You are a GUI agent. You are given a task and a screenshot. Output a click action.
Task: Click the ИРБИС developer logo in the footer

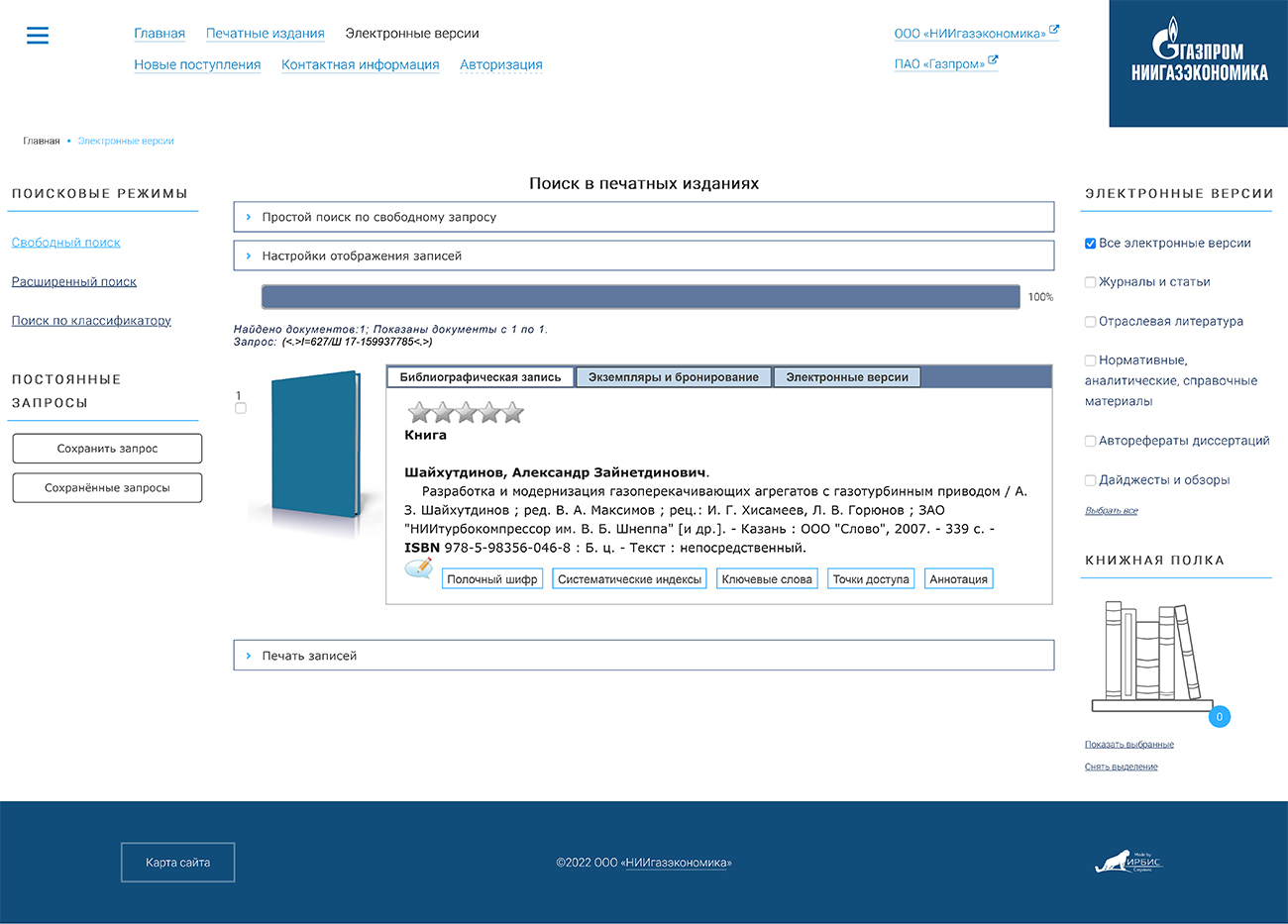pyautogui.click(x=1129, y=862)
